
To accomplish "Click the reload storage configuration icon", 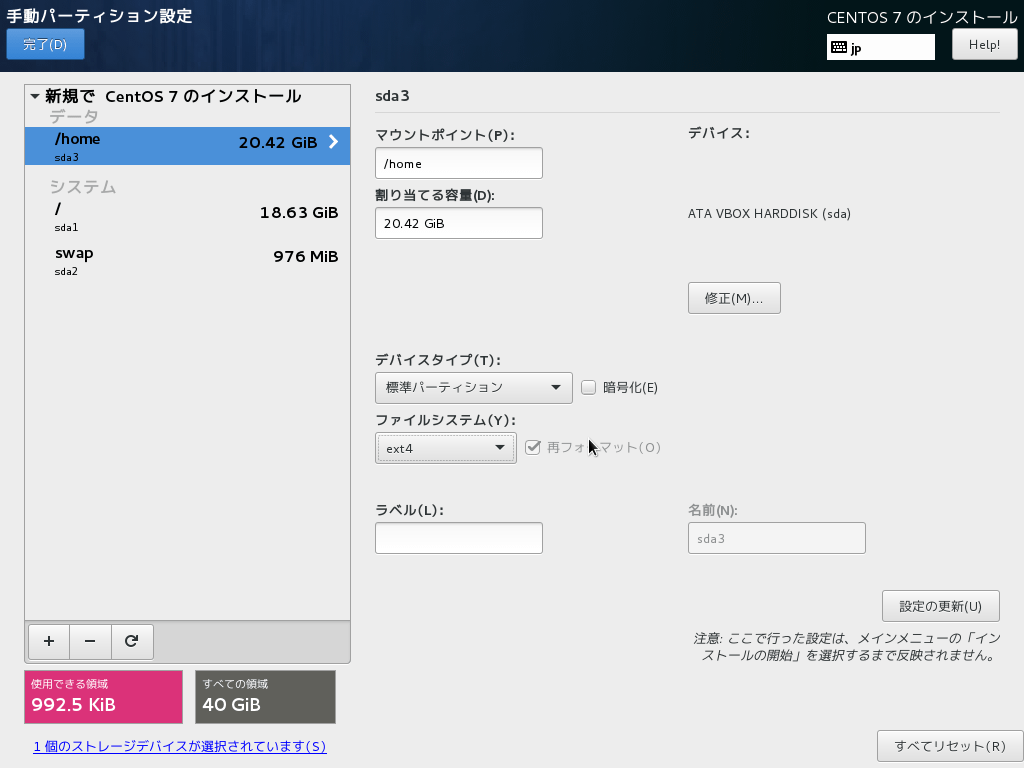I will (x=132, y=641).
